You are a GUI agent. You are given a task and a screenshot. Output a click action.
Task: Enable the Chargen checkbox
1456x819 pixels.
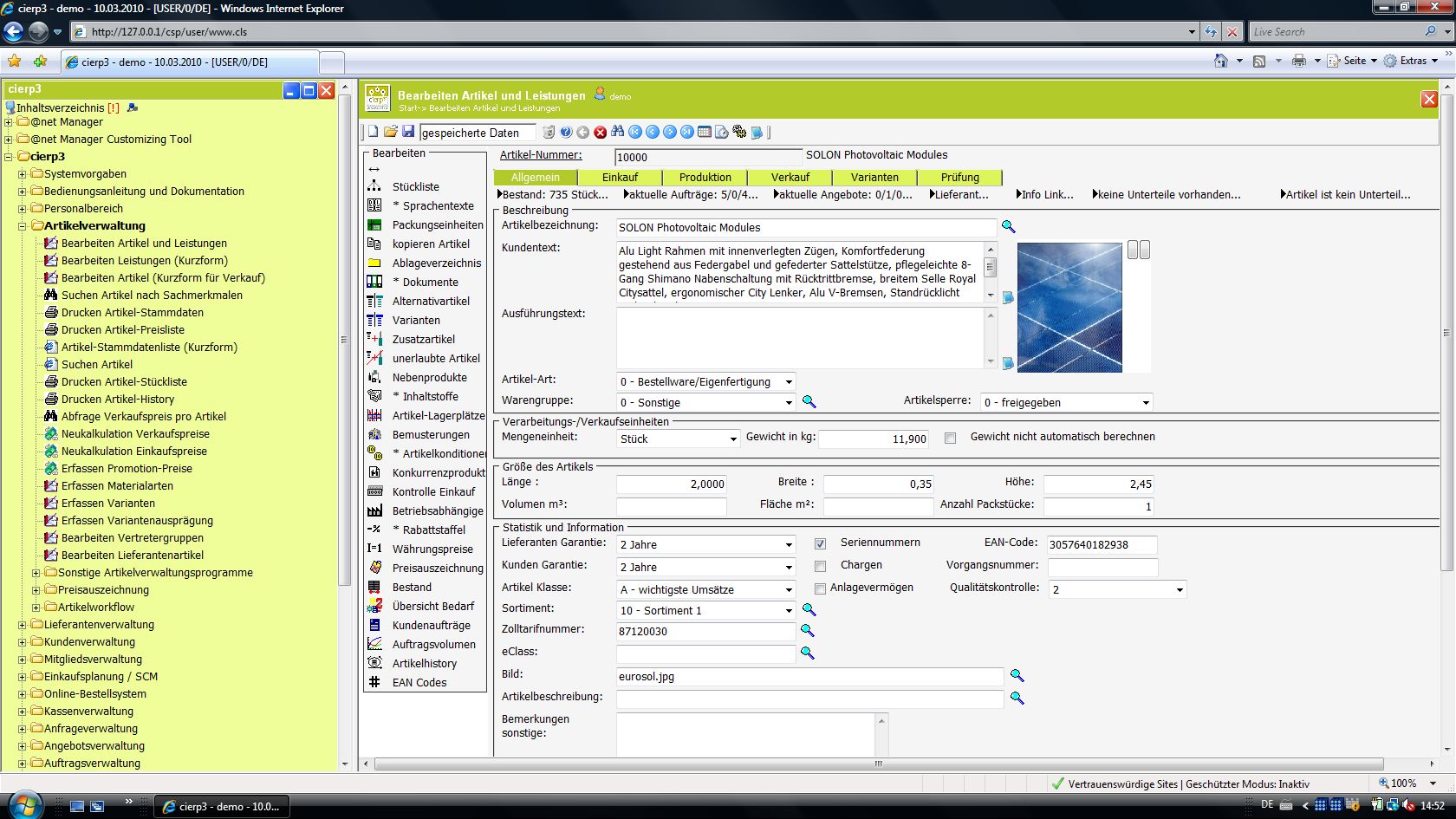coord(820,566)
